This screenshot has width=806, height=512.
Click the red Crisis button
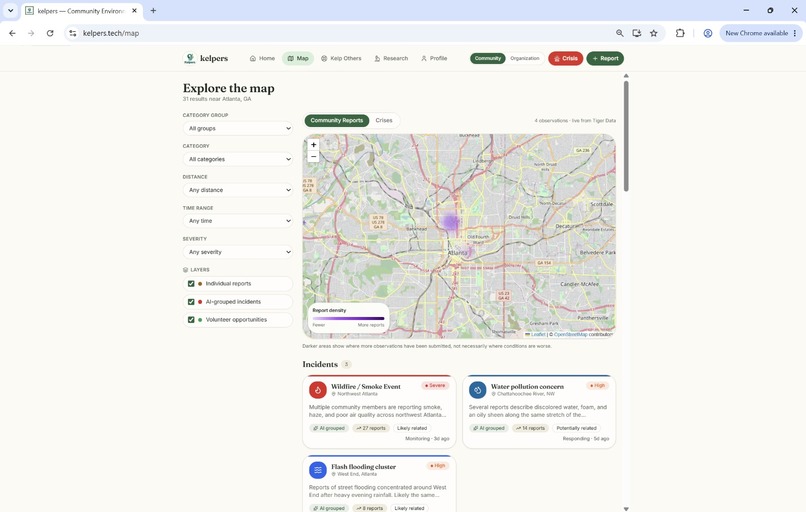tap(565, 59)
